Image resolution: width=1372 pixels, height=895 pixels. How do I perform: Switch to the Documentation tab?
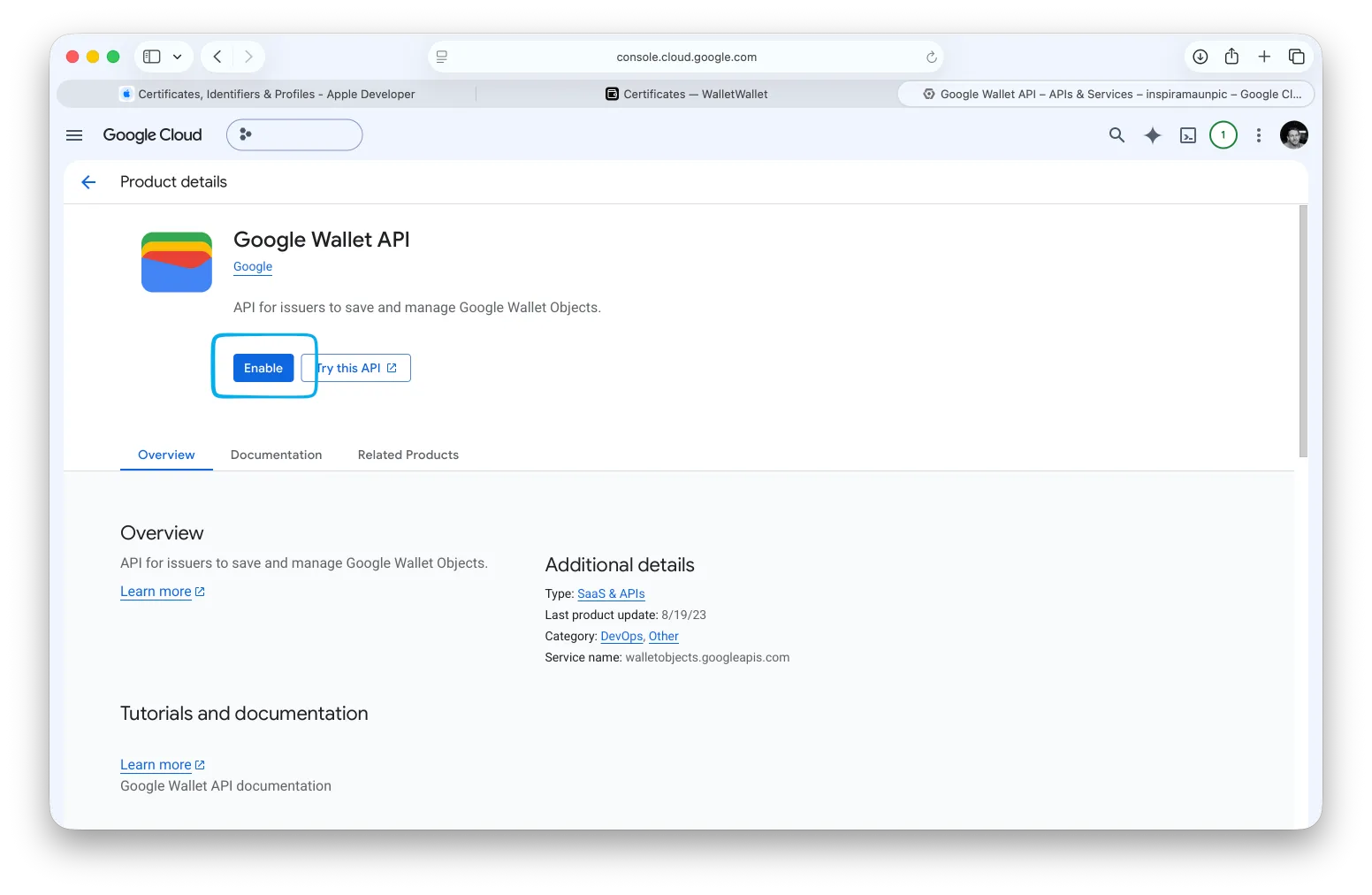tap(277, 455)
